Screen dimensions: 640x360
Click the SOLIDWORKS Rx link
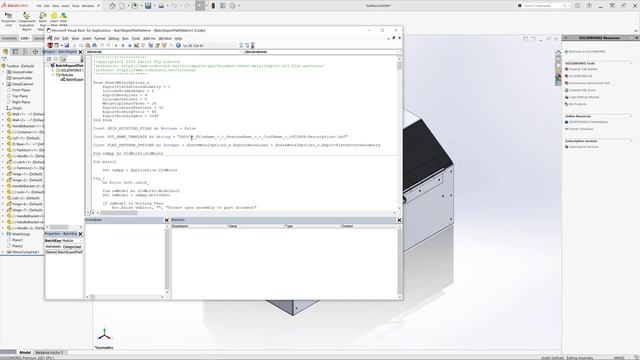click(x=580, y=76)
